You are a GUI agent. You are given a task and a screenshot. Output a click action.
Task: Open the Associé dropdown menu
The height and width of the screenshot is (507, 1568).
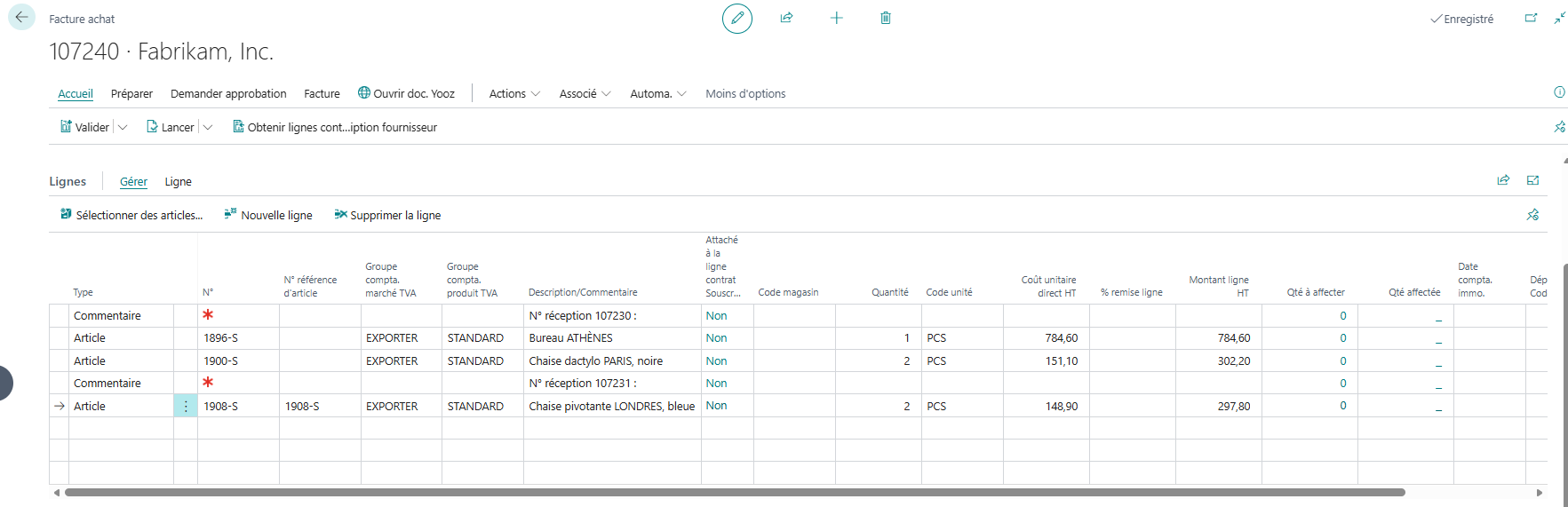[x=585, y=94]
